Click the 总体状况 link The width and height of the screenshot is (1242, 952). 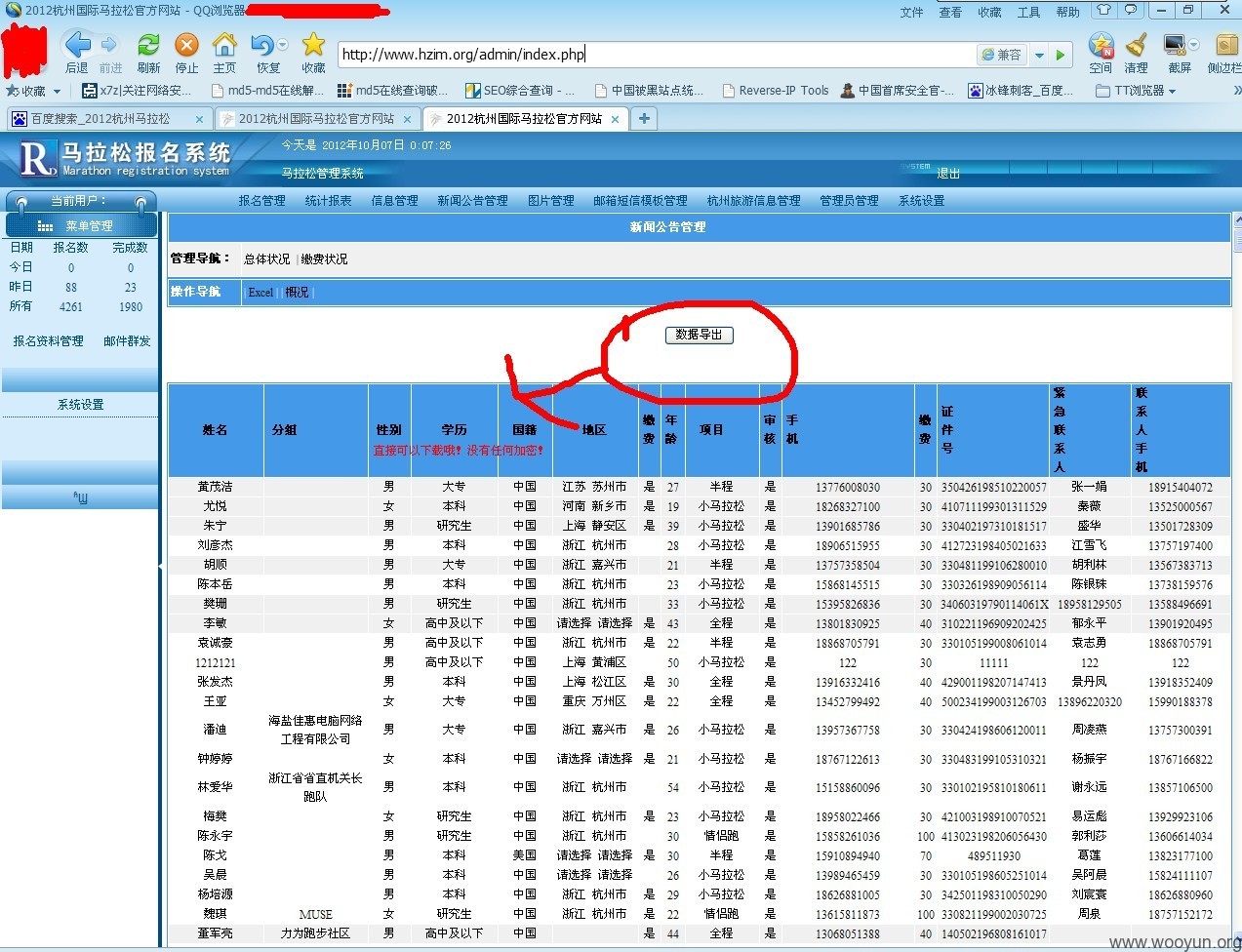tap(266, 258)
